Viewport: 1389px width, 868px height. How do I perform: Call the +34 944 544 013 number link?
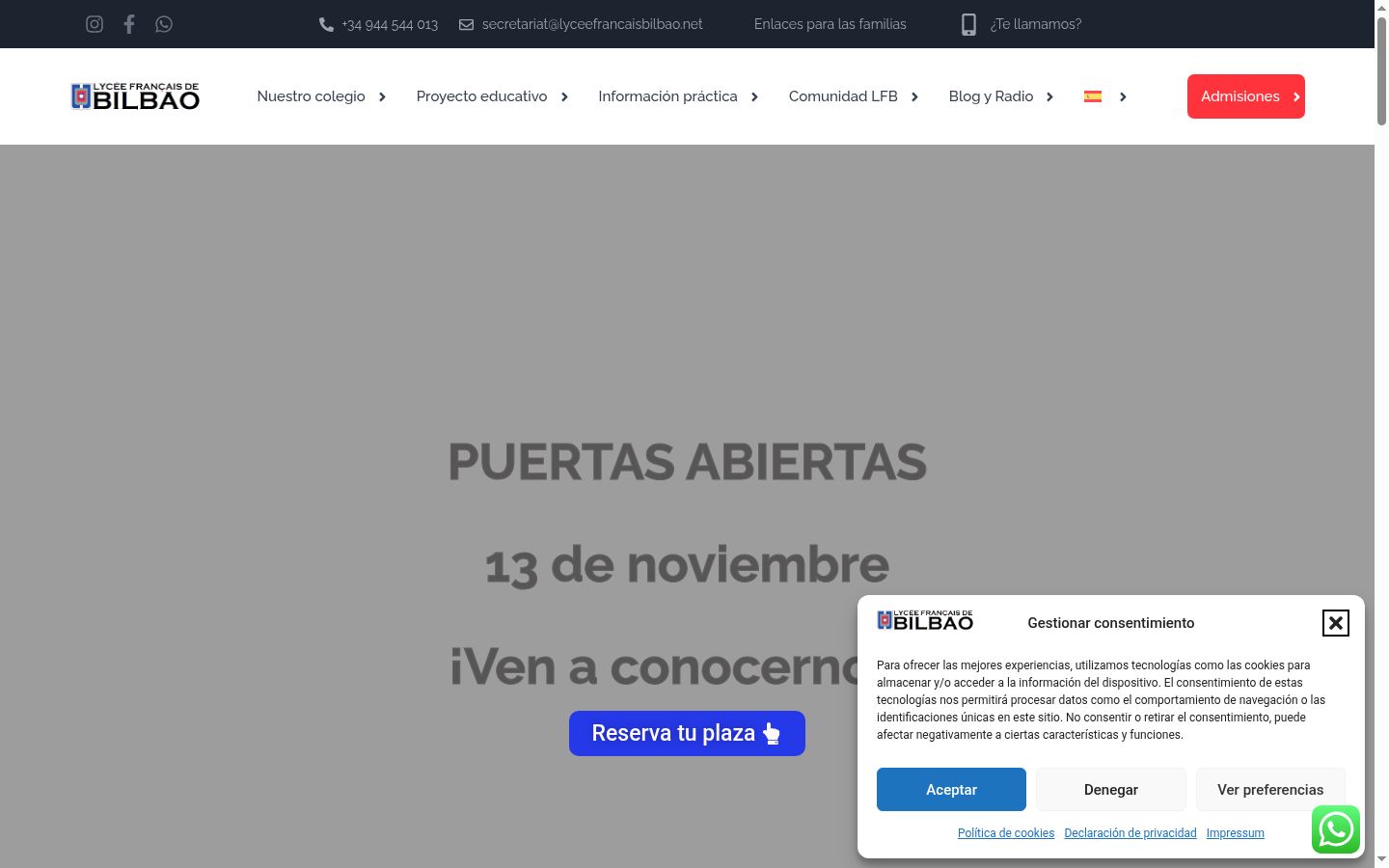390,24
